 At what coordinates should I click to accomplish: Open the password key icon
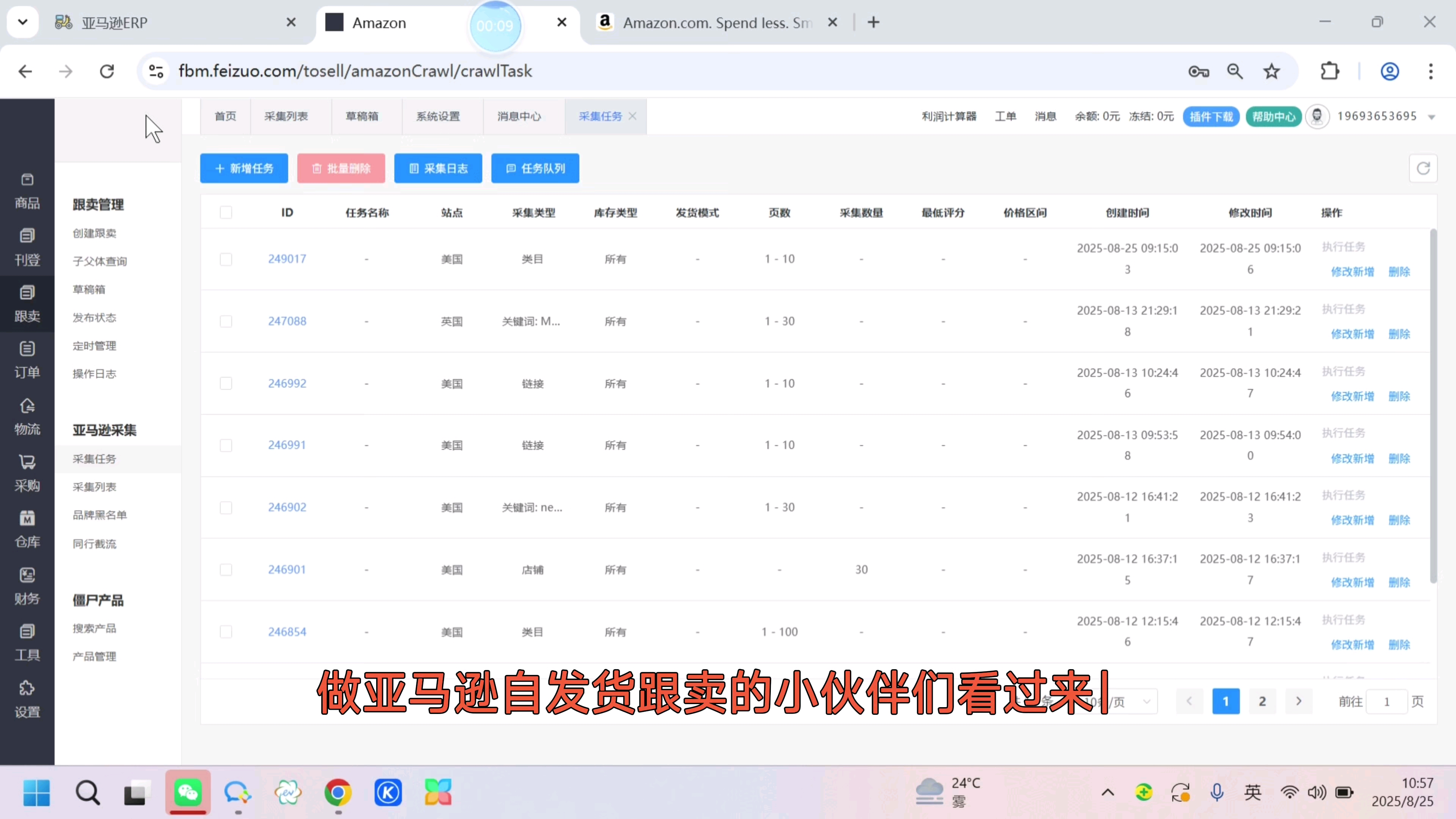point(1198,71)
